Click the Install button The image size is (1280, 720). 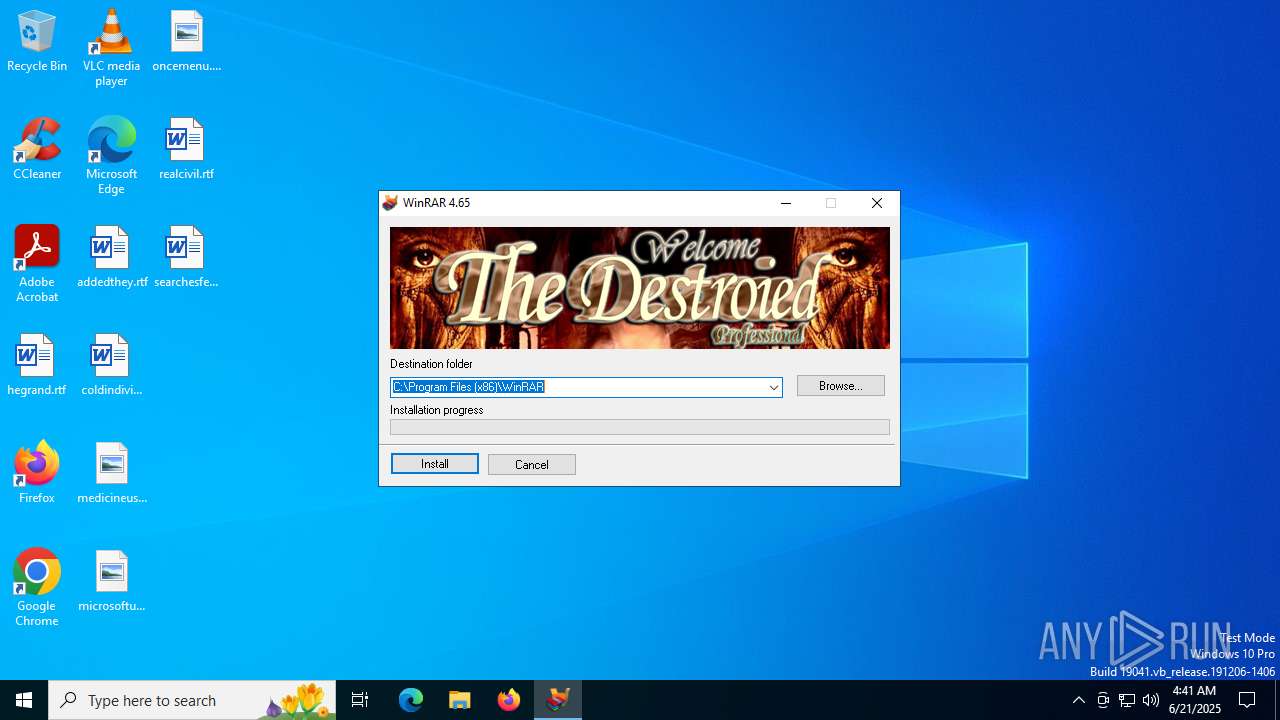click(x=435, y=464)
